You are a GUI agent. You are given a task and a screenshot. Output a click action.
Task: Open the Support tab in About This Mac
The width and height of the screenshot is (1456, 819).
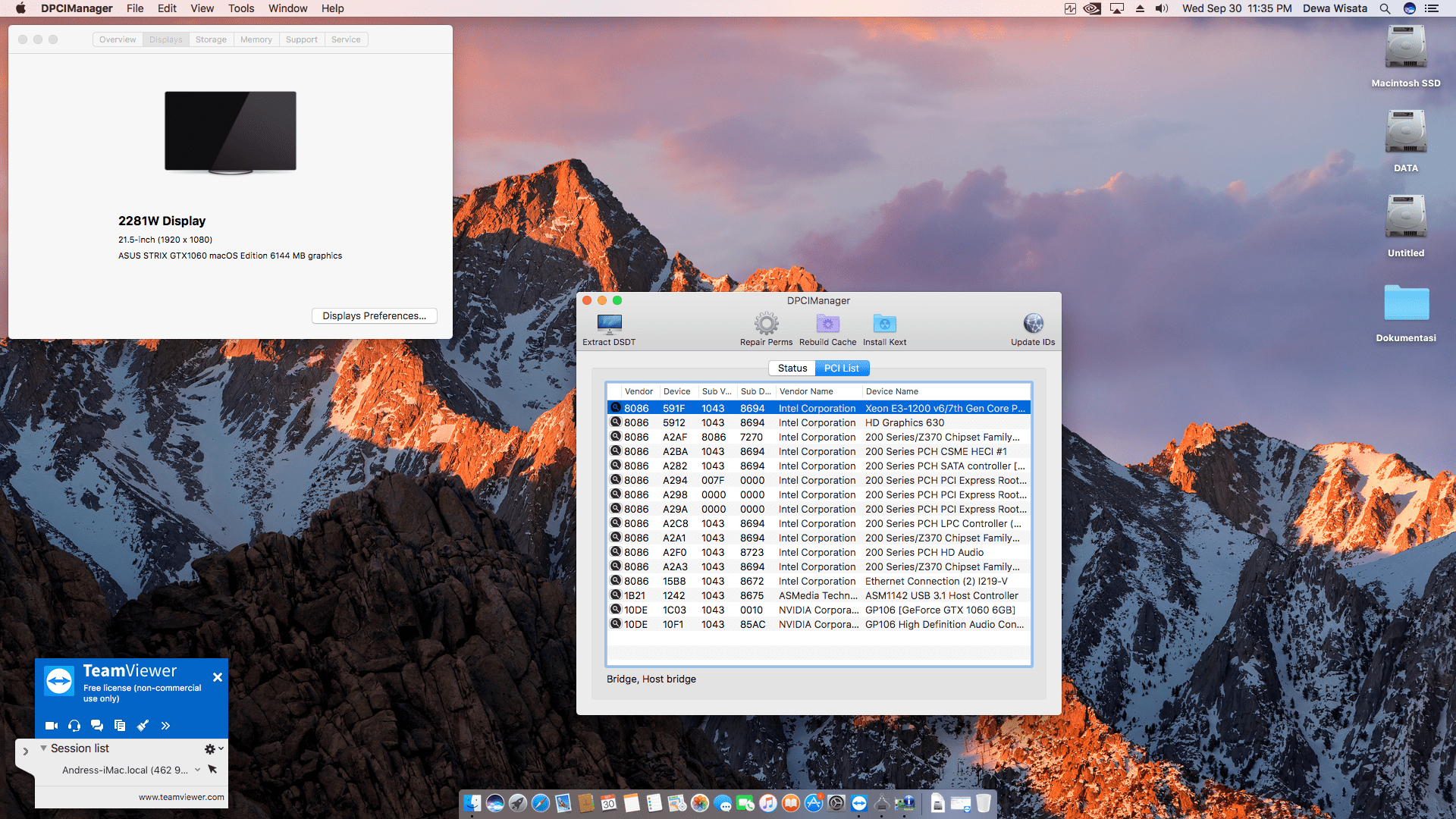(302, 39)
